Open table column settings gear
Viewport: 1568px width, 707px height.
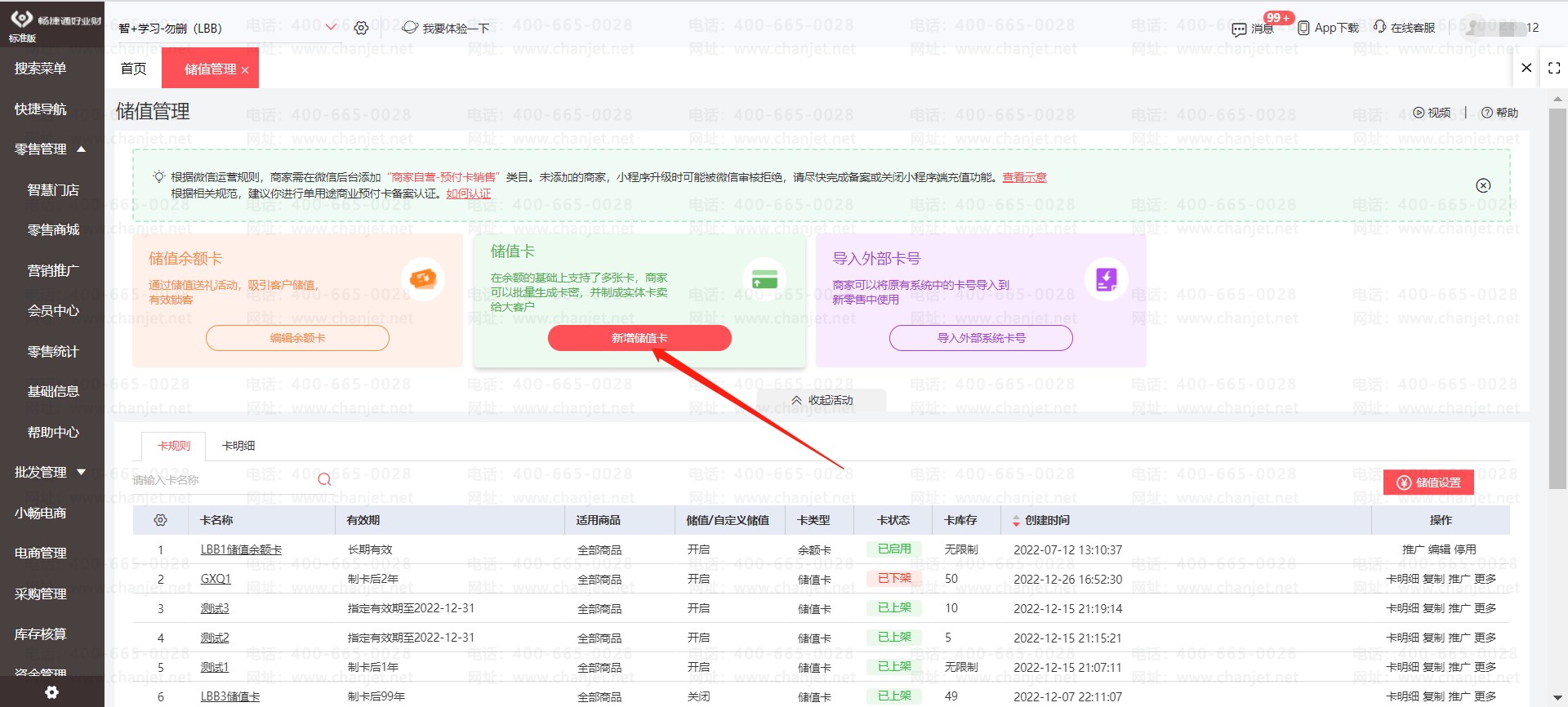point(160,520)
